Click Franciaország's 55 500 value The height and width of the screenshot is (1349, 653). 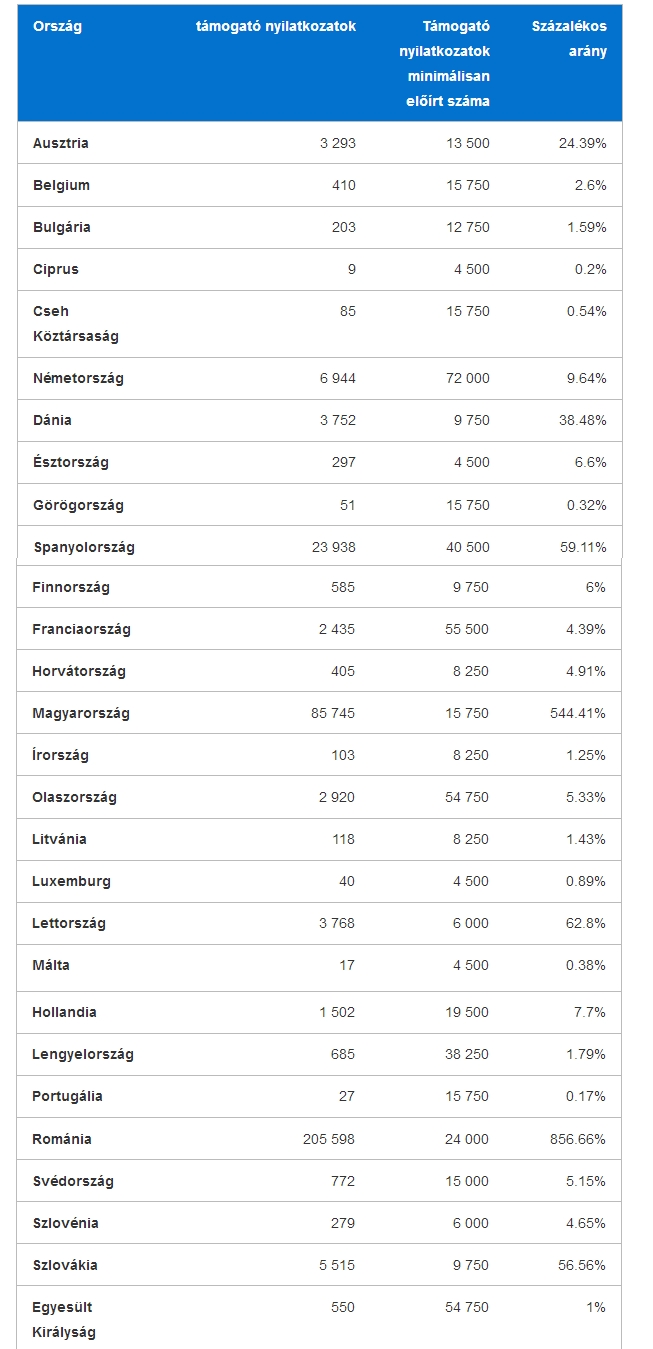click(467, 629)
